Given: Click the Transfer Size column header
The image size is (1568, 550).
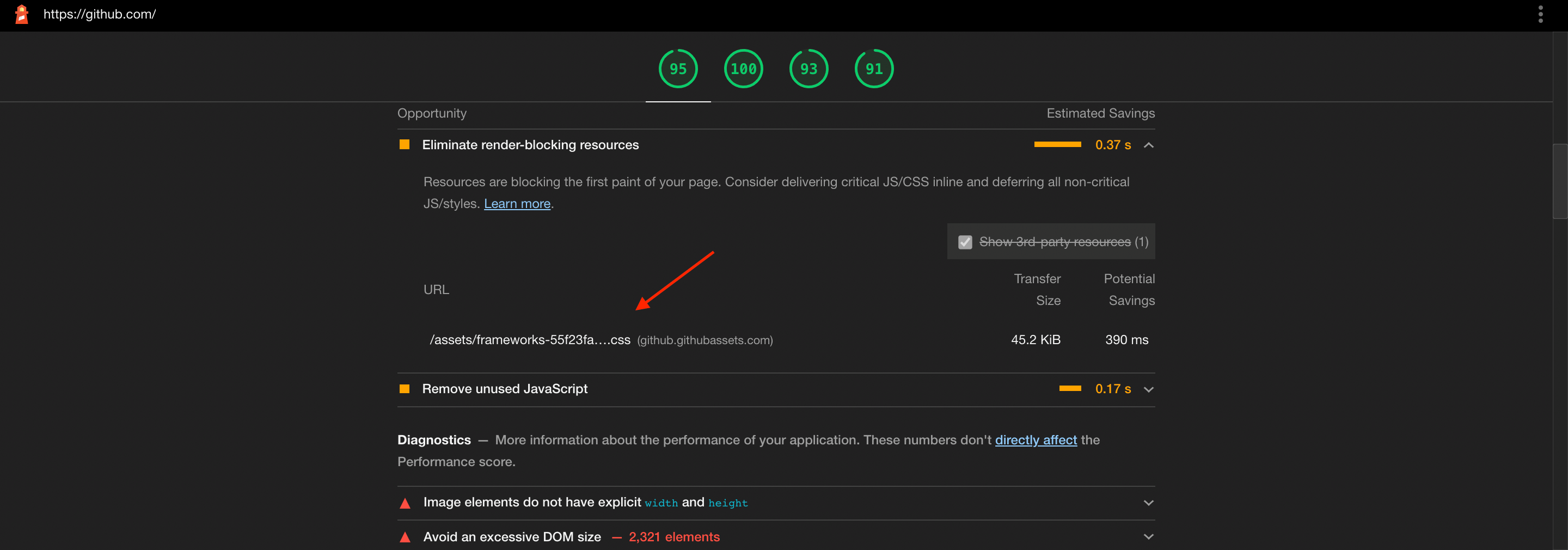Looking at the screenshot, I should point(1037,289).
